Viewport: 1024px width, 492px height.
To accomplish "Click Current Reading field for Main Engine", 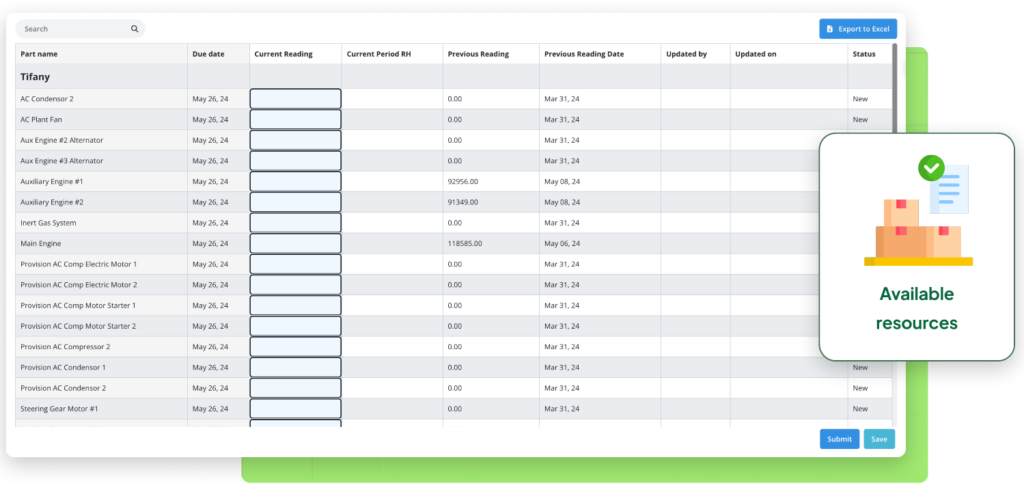I will (x=295, y=243).
